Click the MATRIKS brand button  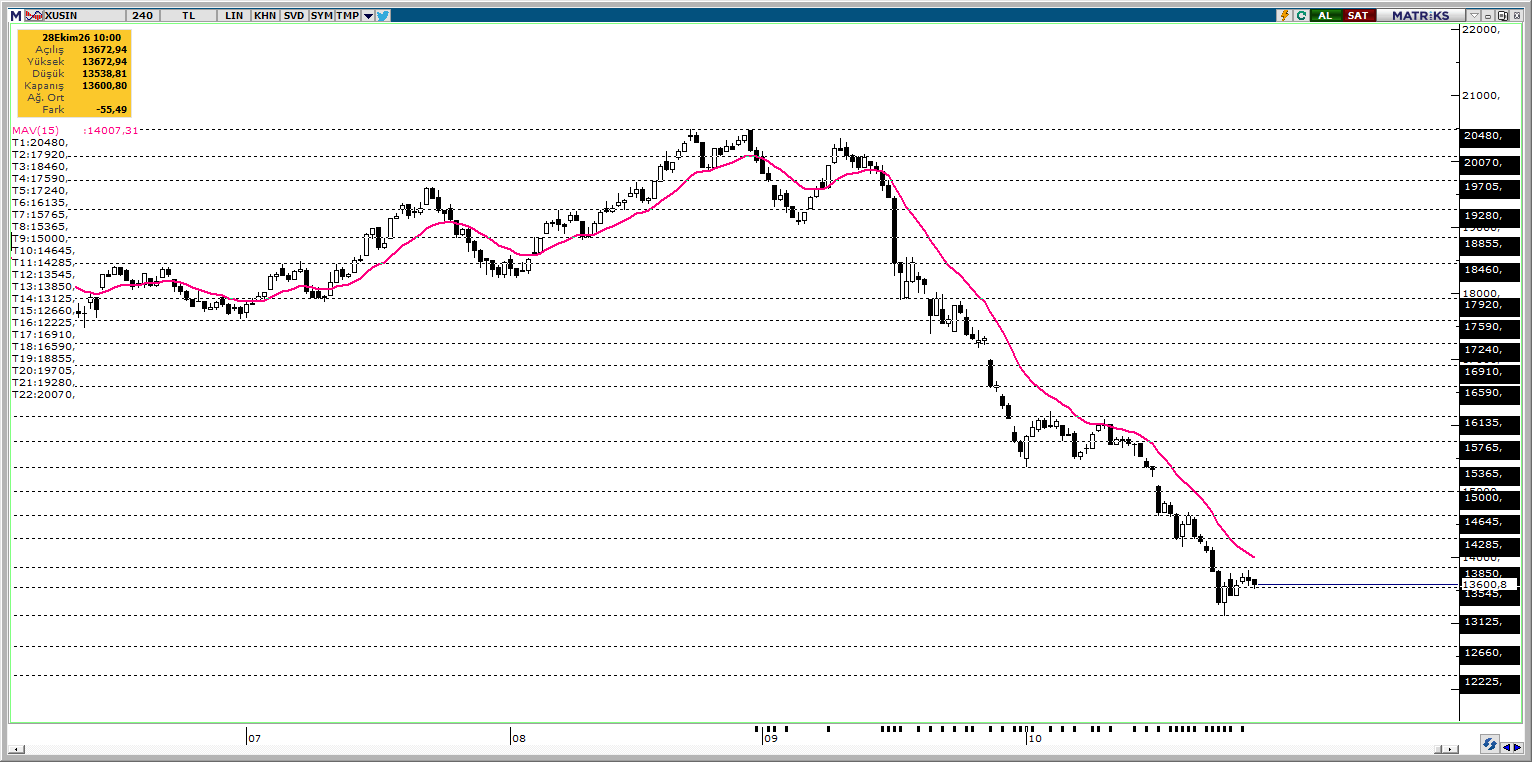tap(1421, 15)
